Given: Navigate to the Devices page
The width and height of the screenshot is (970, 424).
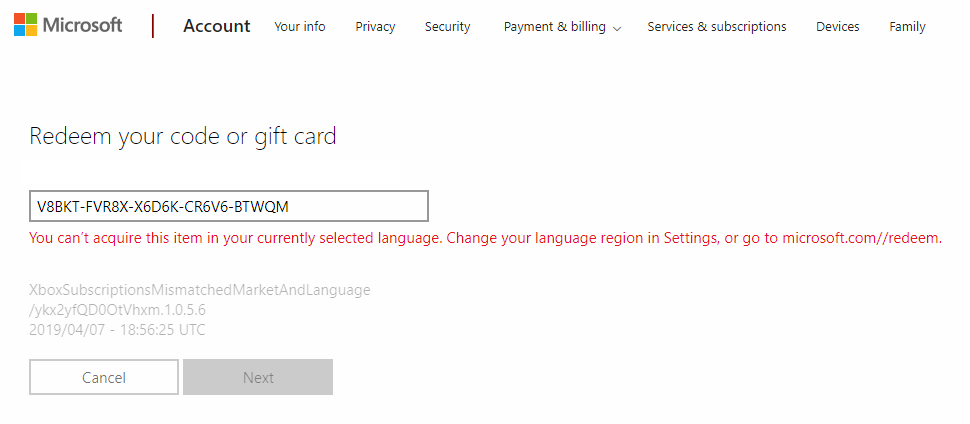Looking at the screenshot, I should pos(838,27).
